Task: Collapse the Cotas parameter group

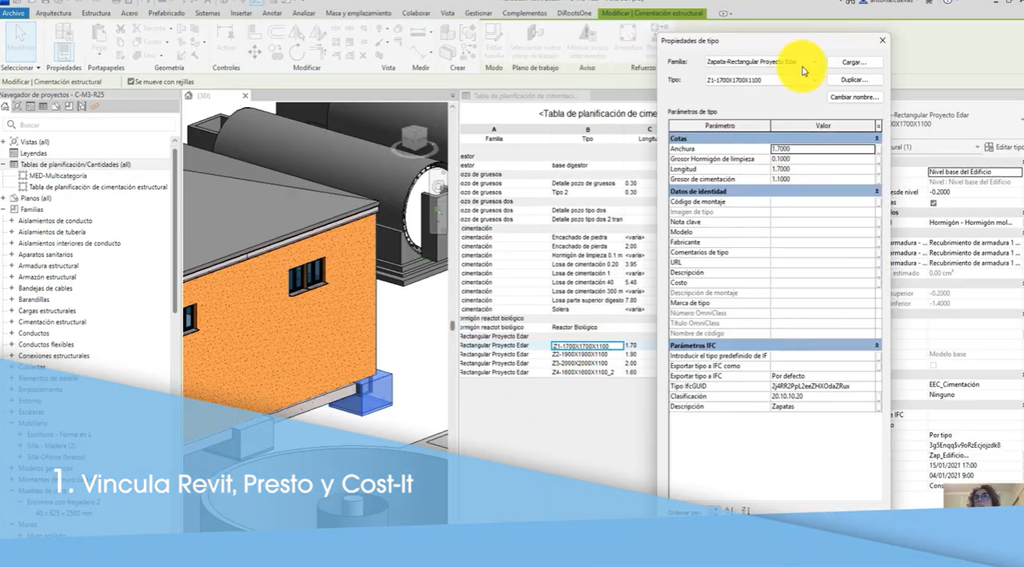Action: 876,138
